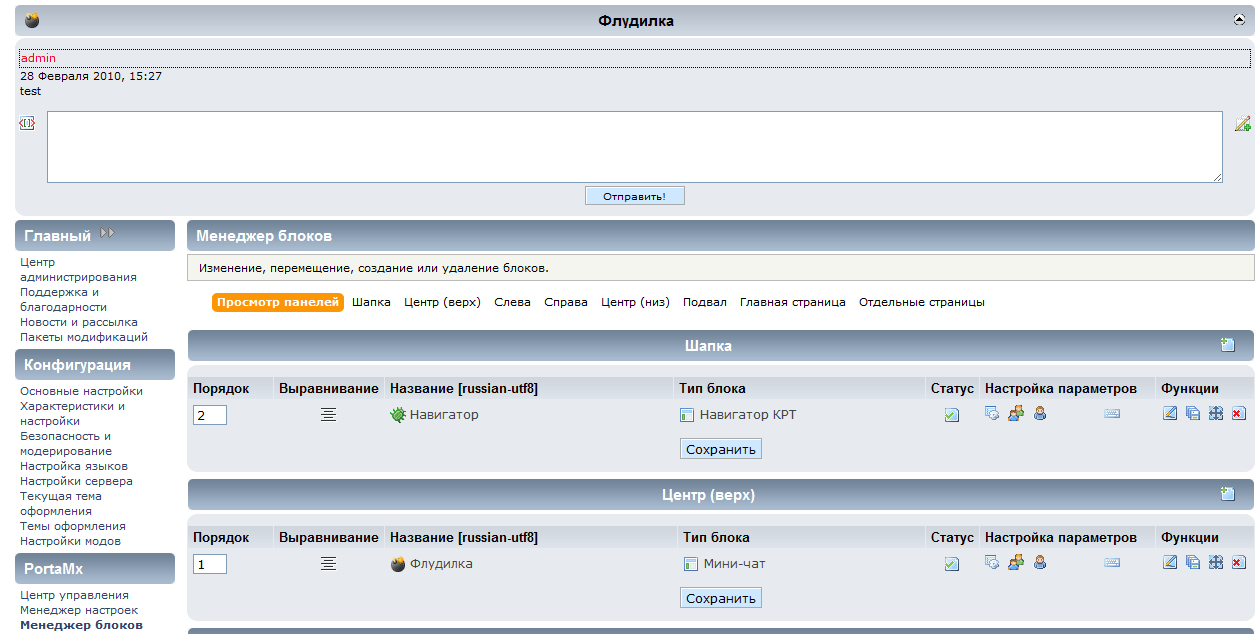Click the order field for Флудилка block
This screenshot has height=634, width=1259.
210,564
